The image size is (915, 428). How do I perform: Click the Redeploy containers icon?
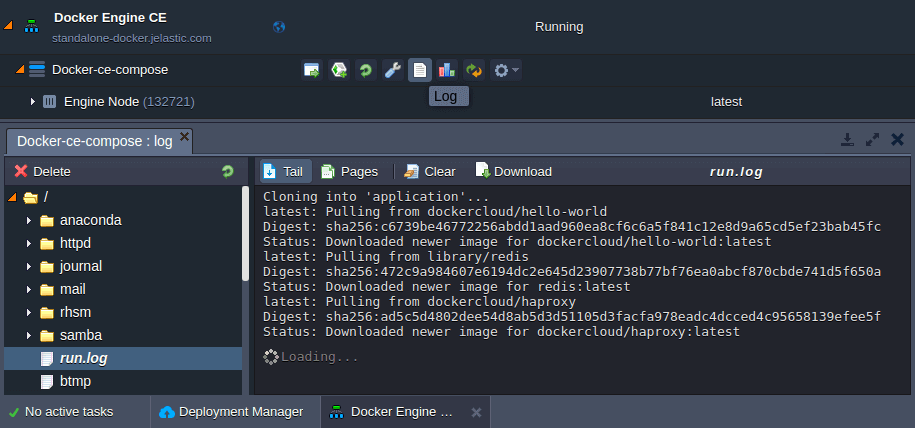pos(474,70)
